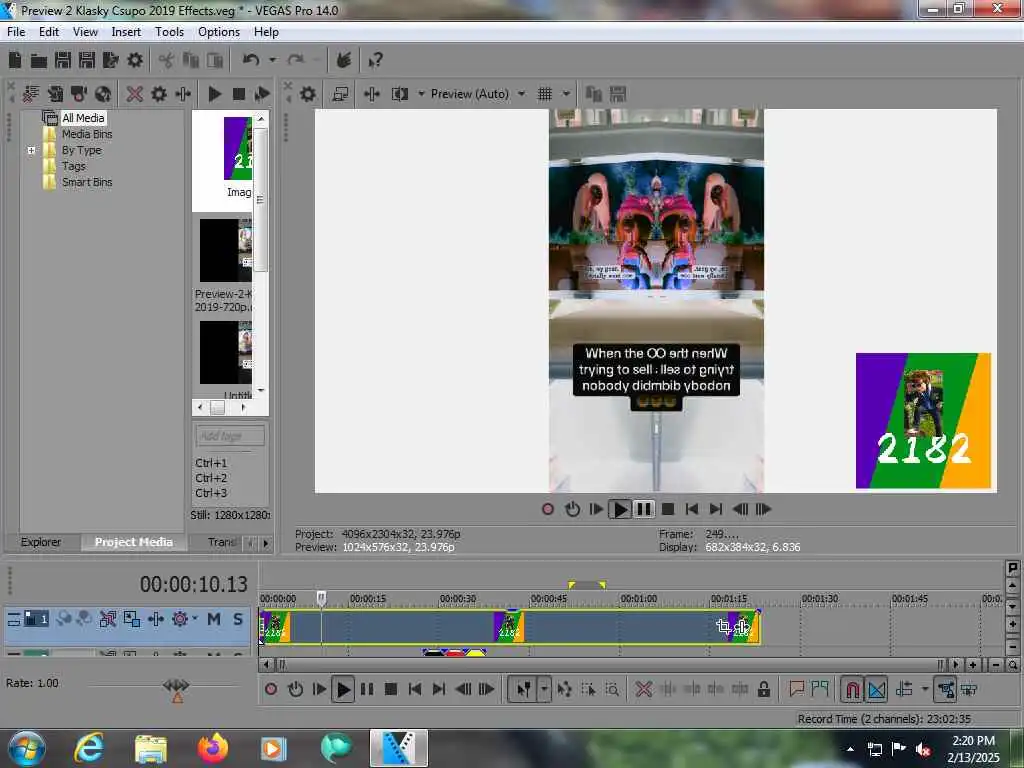Open the Auto Ripple dropdown arrow

click(x=925, y=689)
